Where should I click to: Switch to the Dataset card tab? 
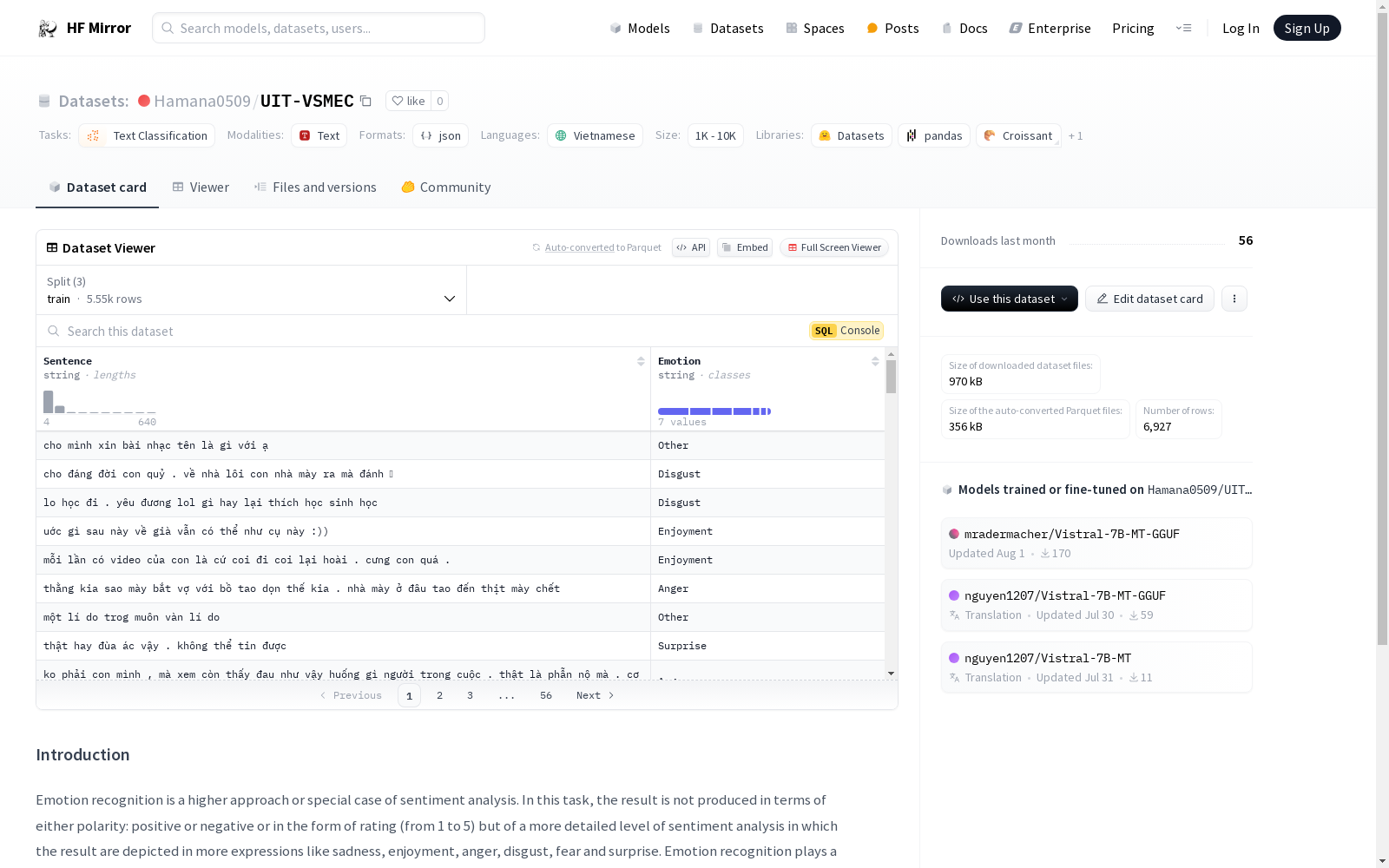tap(97, 187)
